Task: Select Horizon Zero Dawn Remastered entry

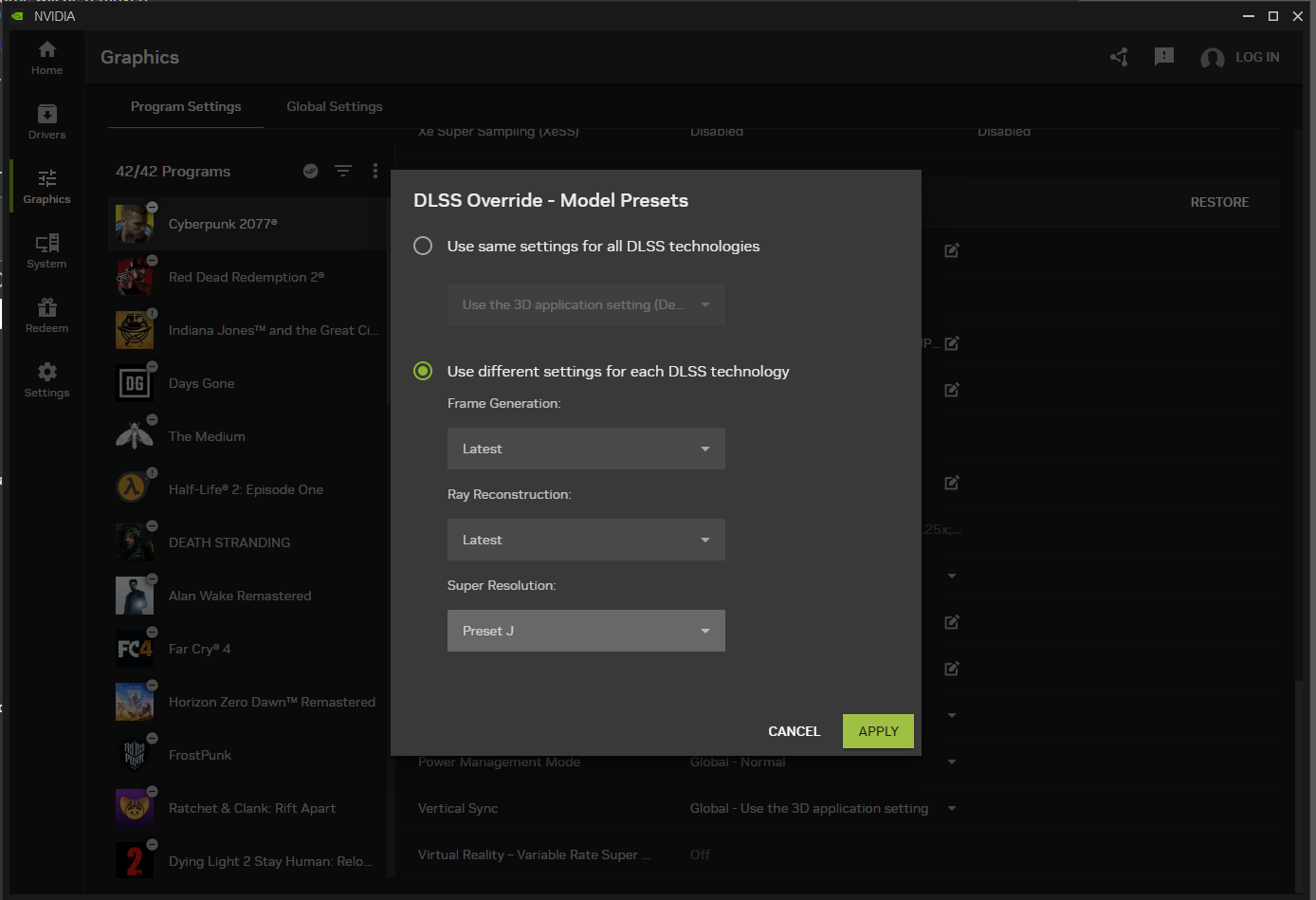Action: [x=247, y=702]
